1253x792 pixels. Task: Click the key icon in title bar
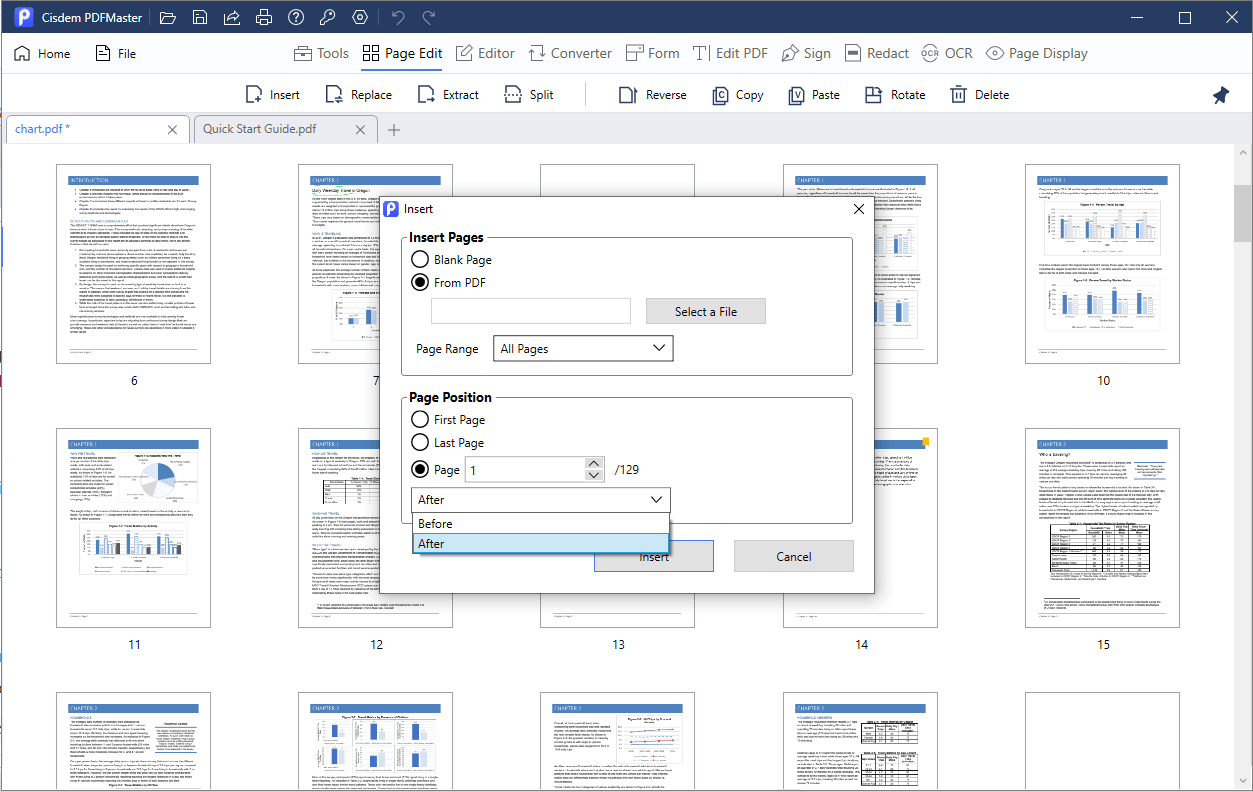click(x=328, y=18)
